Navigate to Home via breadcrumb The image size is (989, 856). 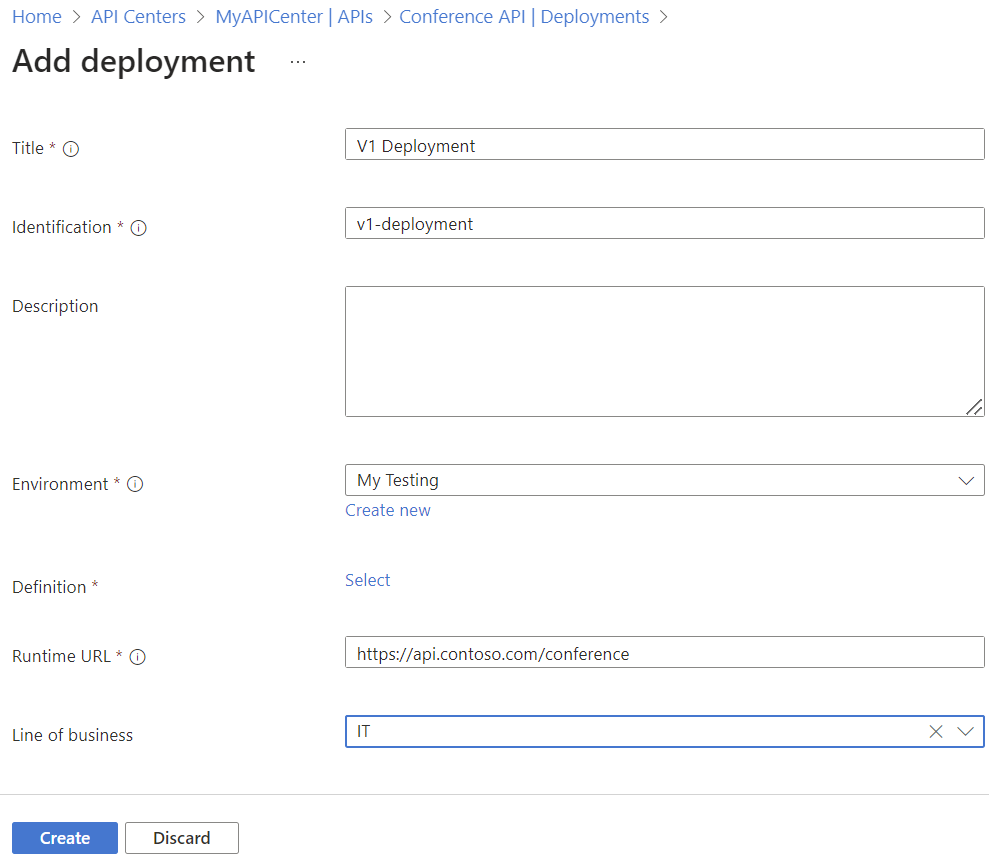click(x=36, y=16)
